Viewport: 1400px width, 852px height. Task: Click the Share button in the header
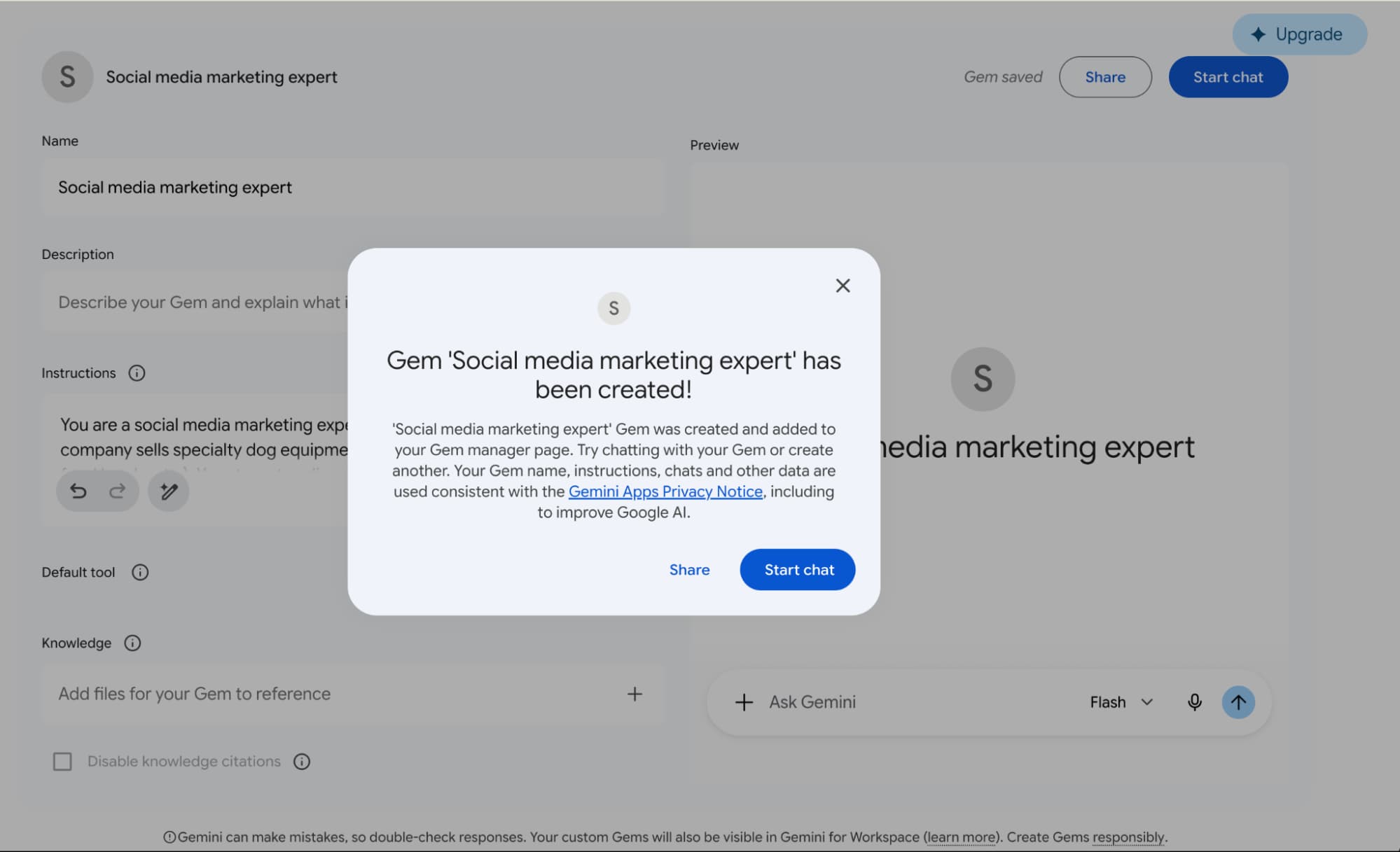(1105, 77)
